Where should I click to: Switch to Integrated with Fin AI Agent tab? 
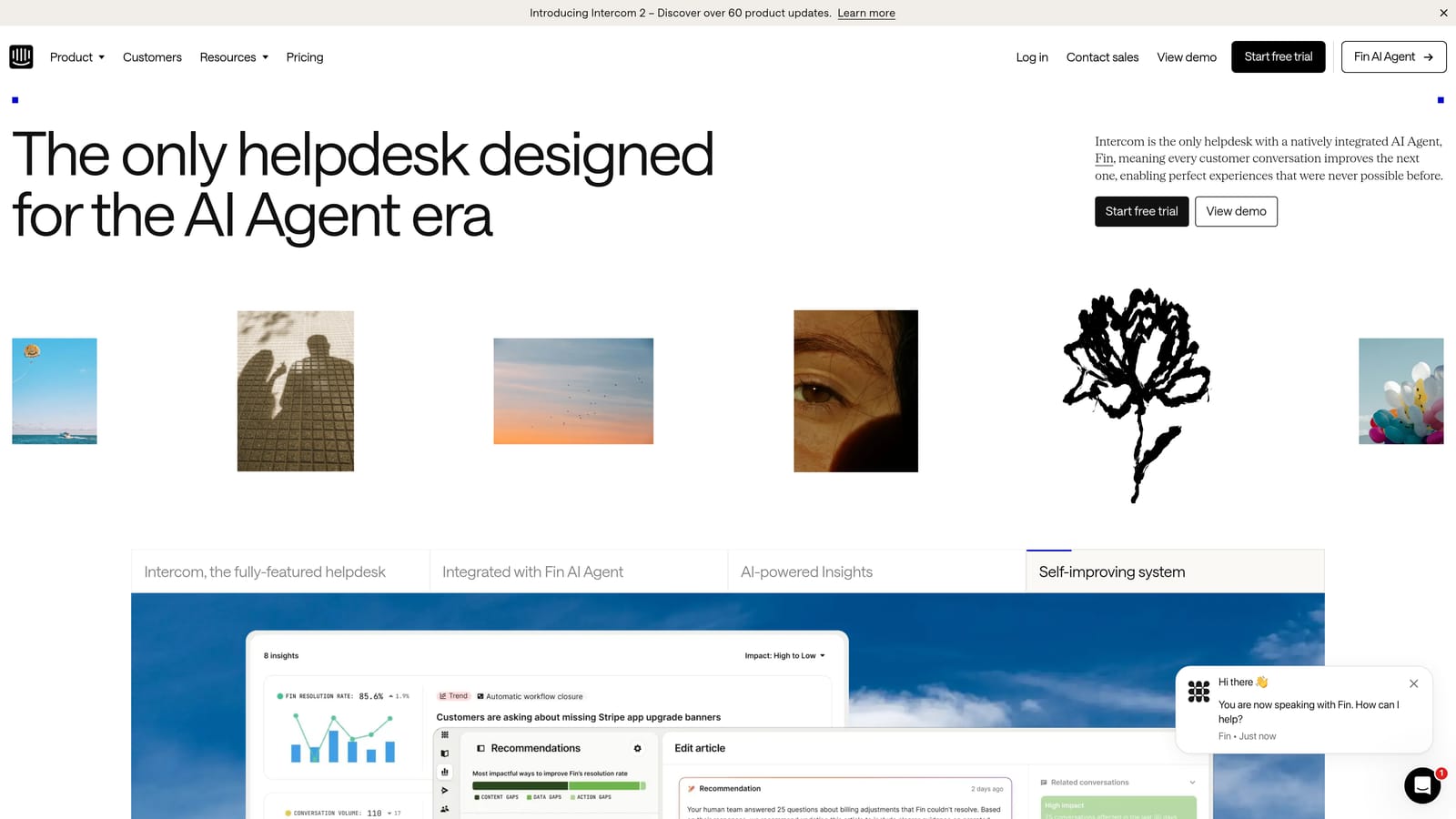tap(579, 571)
